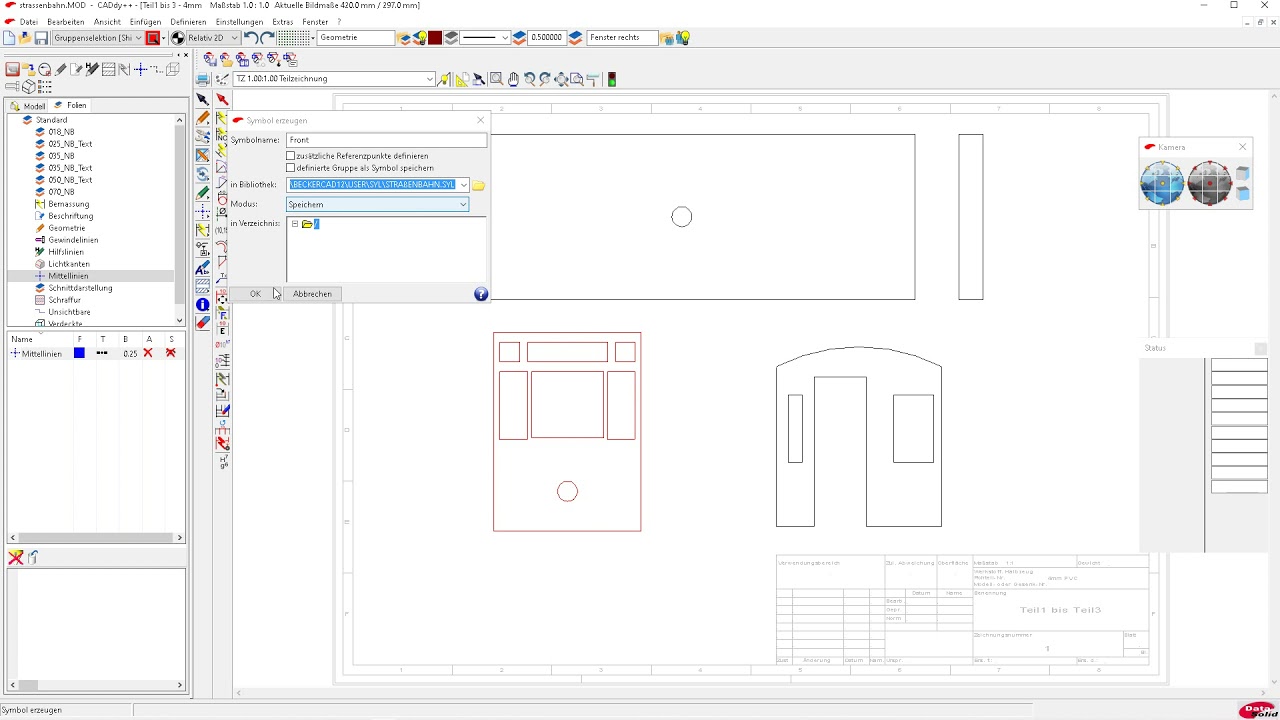The image size is (1280, 720).
Task: Click the blue info circle icon
Action: [x=203, y=304]
